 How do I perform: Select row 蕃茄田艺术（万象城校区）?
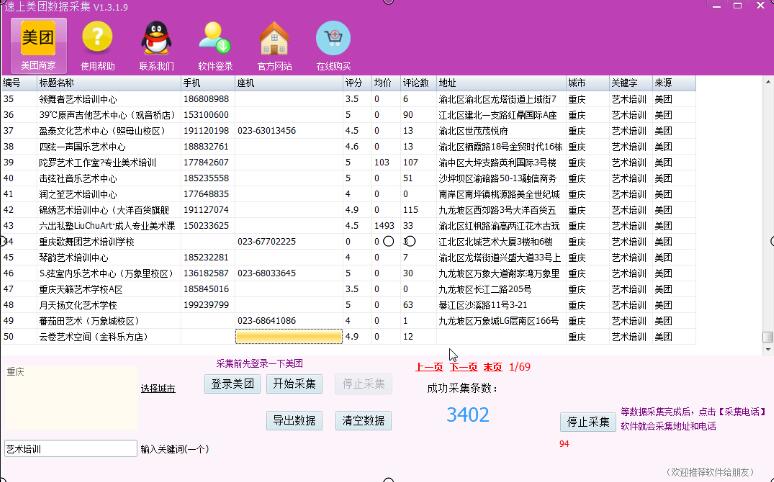click(348, 321)
